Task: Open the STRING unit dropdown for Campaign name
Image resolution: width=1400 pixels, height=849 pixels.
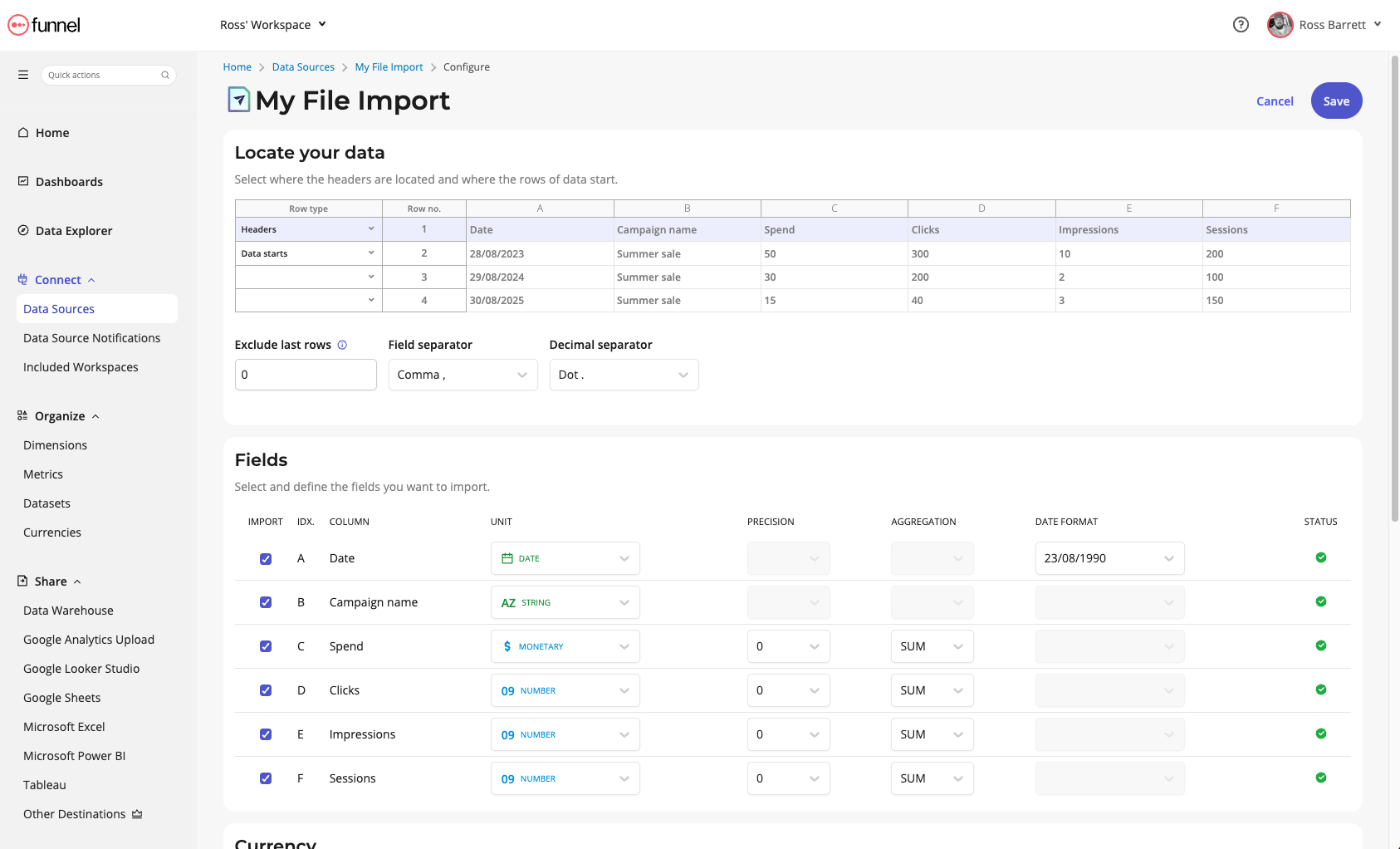Action: (x=565, y=602)
